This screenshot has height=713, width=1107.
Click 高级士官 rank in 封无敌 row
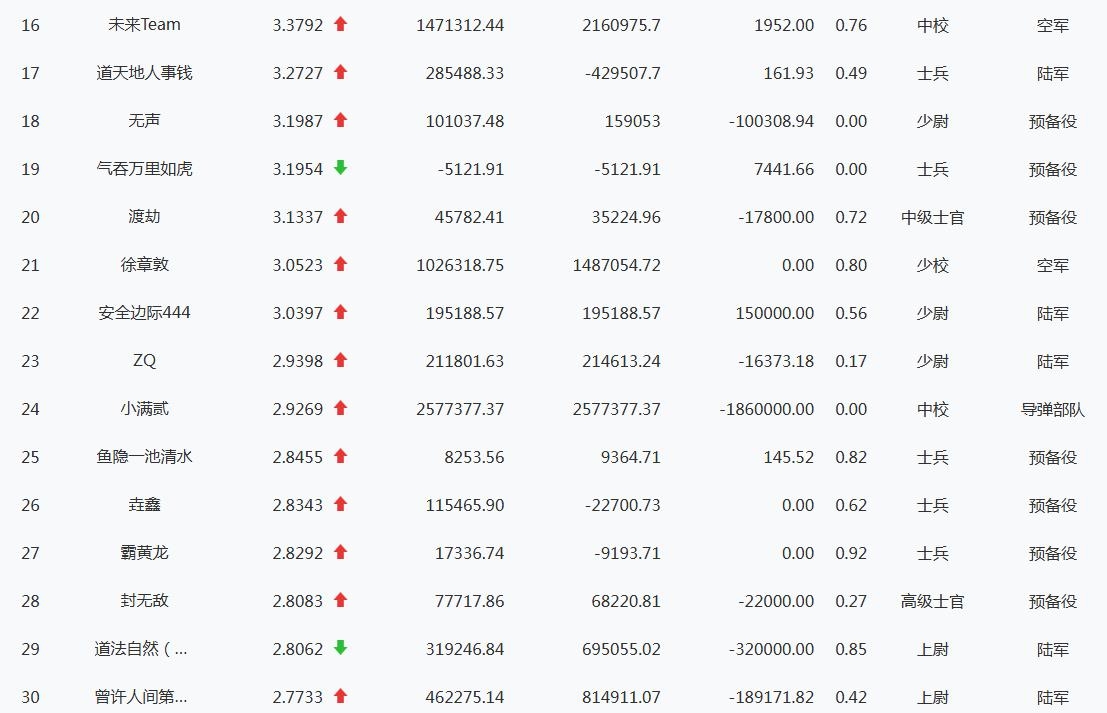pos(932,601)
